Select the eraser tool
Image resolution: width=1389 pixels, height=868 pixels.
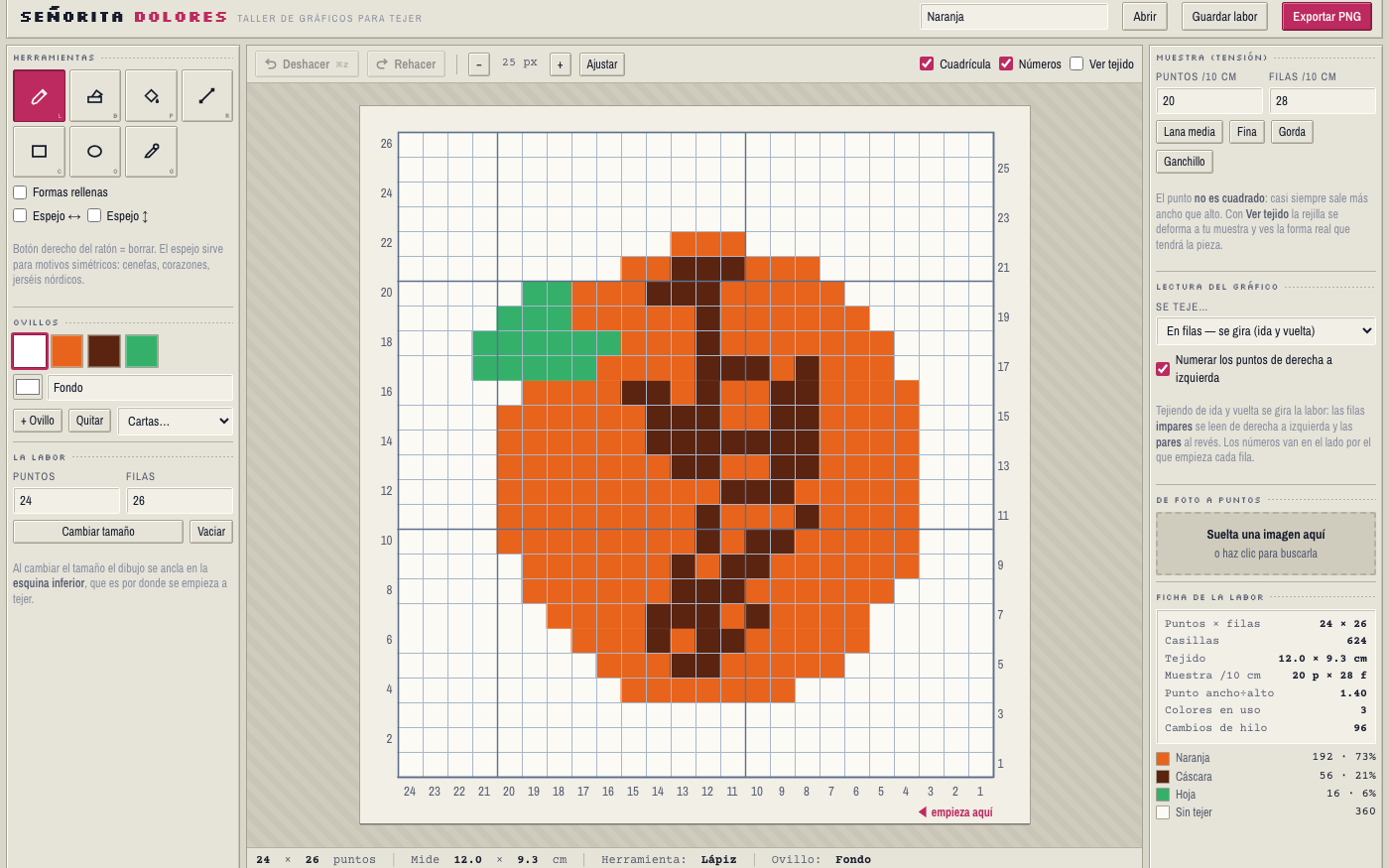pos(95,96)
